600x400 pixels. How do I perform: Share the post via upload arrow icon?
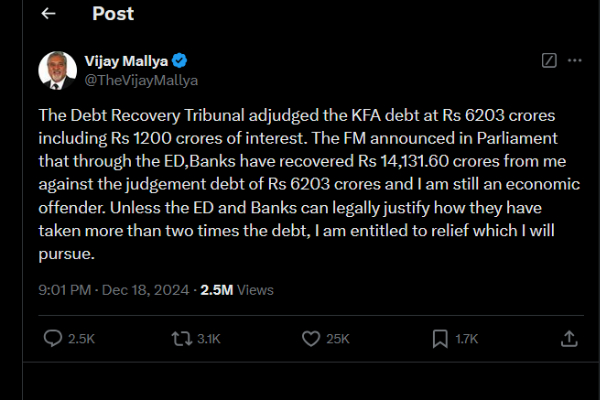pyautogui.click(x=569, y=338)
